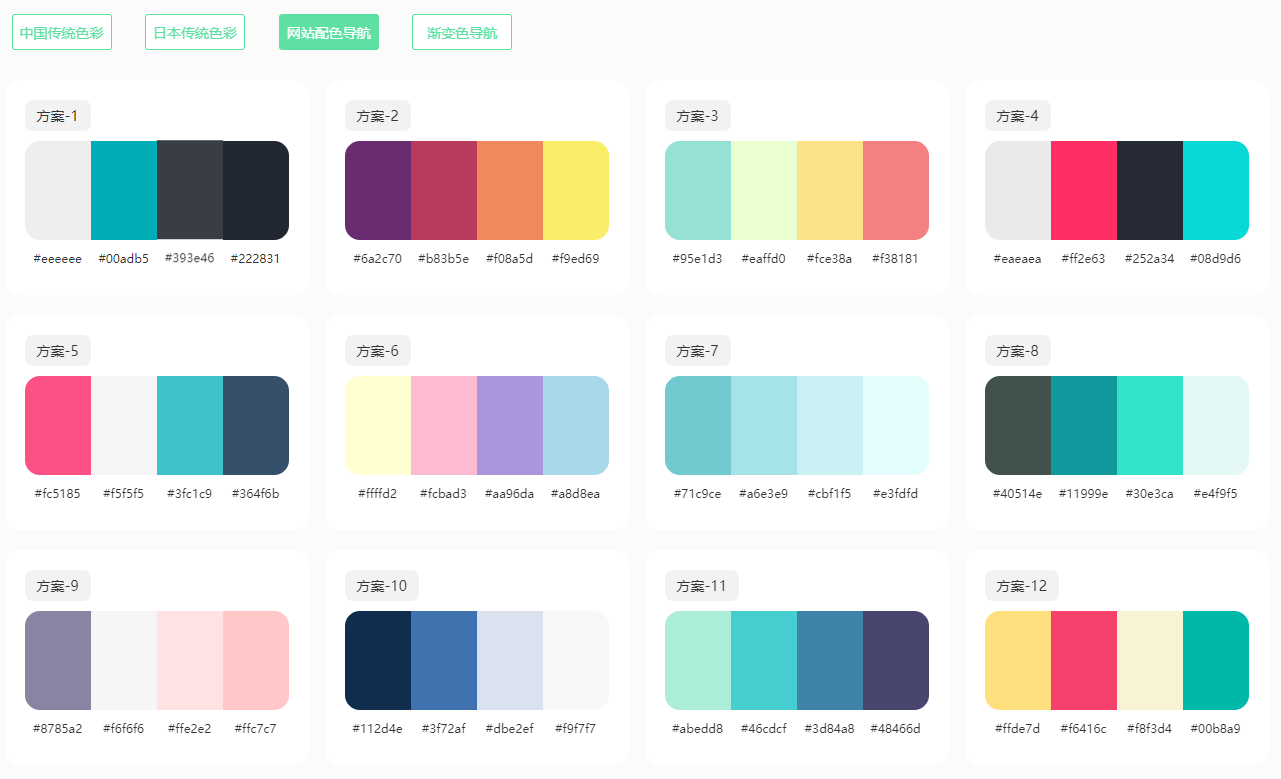Pick the pale yellow #ffffd2 swatch
This screenshot has height=779, width=1281.
[378, 425]
